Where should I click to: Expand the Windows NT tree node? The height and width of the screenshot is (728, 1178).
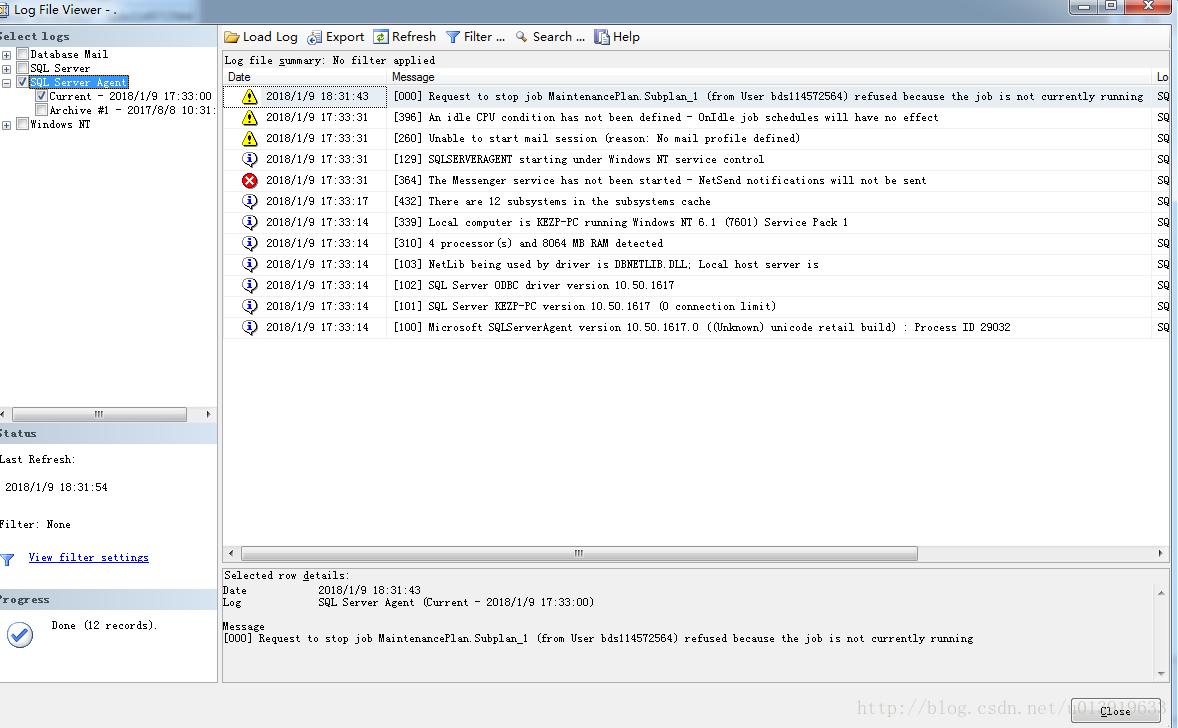(7, 125)
